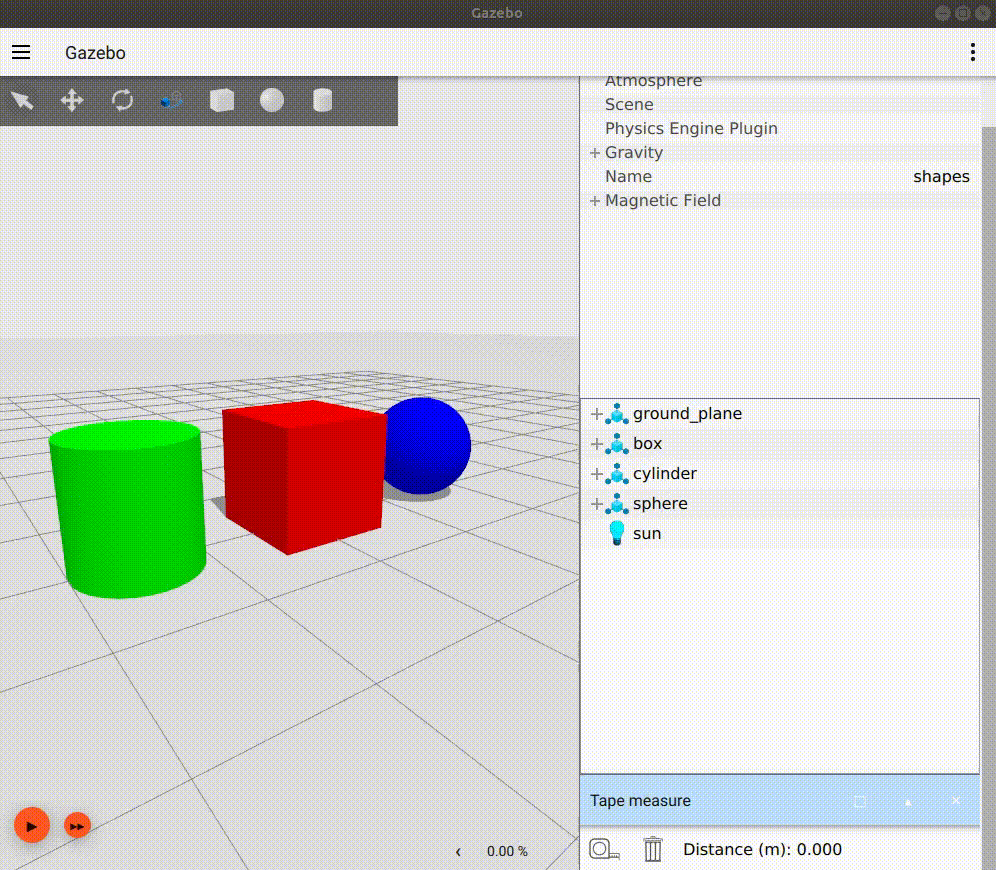
Task: Click the 0.00 % real time factor
Action: tap(507, 852)
